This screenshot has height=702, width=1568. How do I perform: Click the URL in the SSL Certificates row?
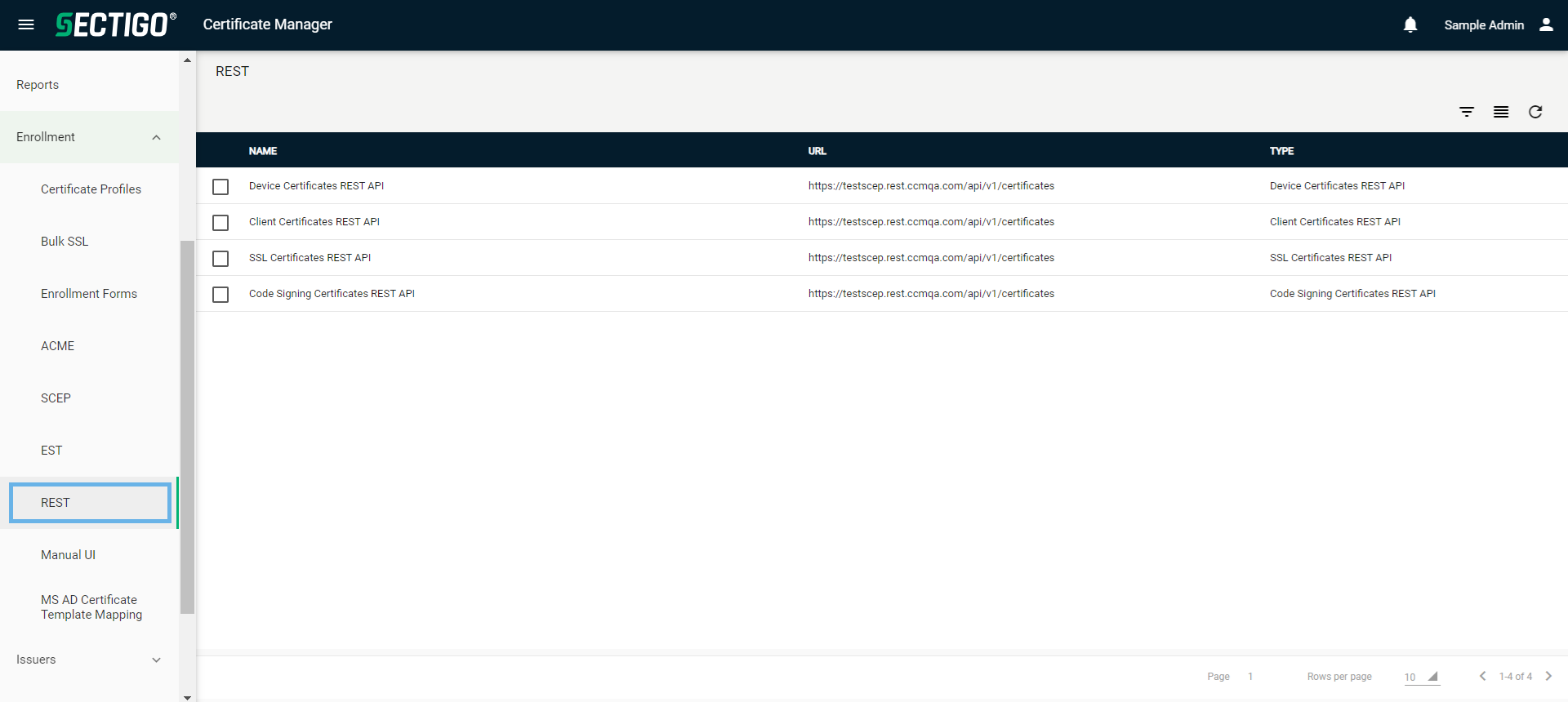(x=931, y=258)
